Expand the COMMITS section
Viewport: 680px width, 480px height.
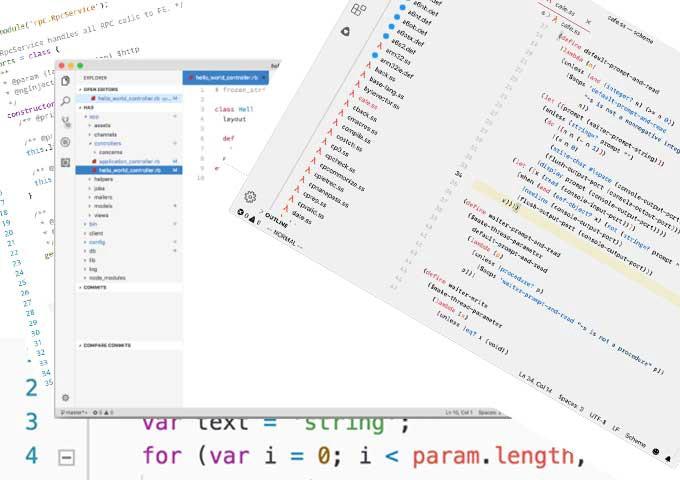click(x=93, y=287)
